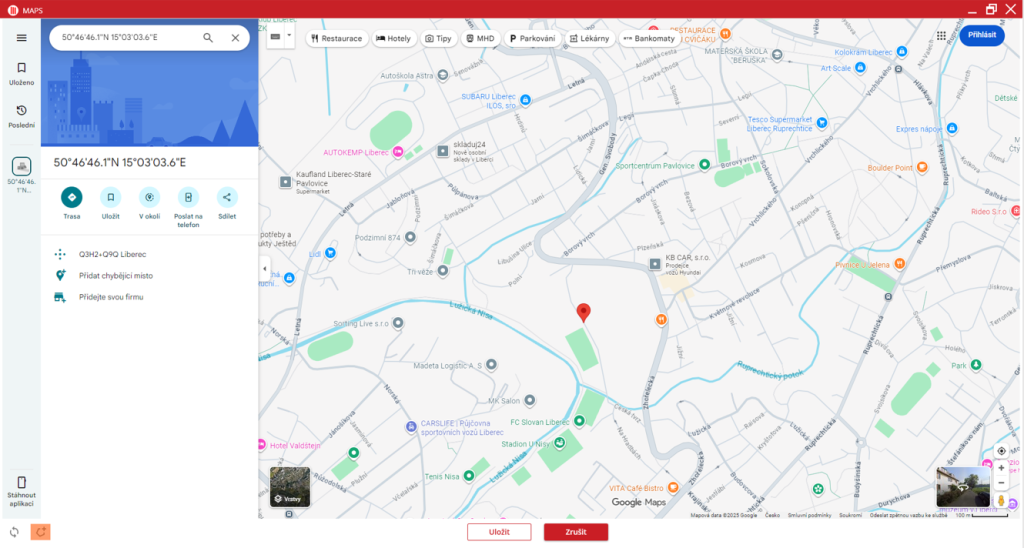Click the coordinates search input field

pos(125,37)
